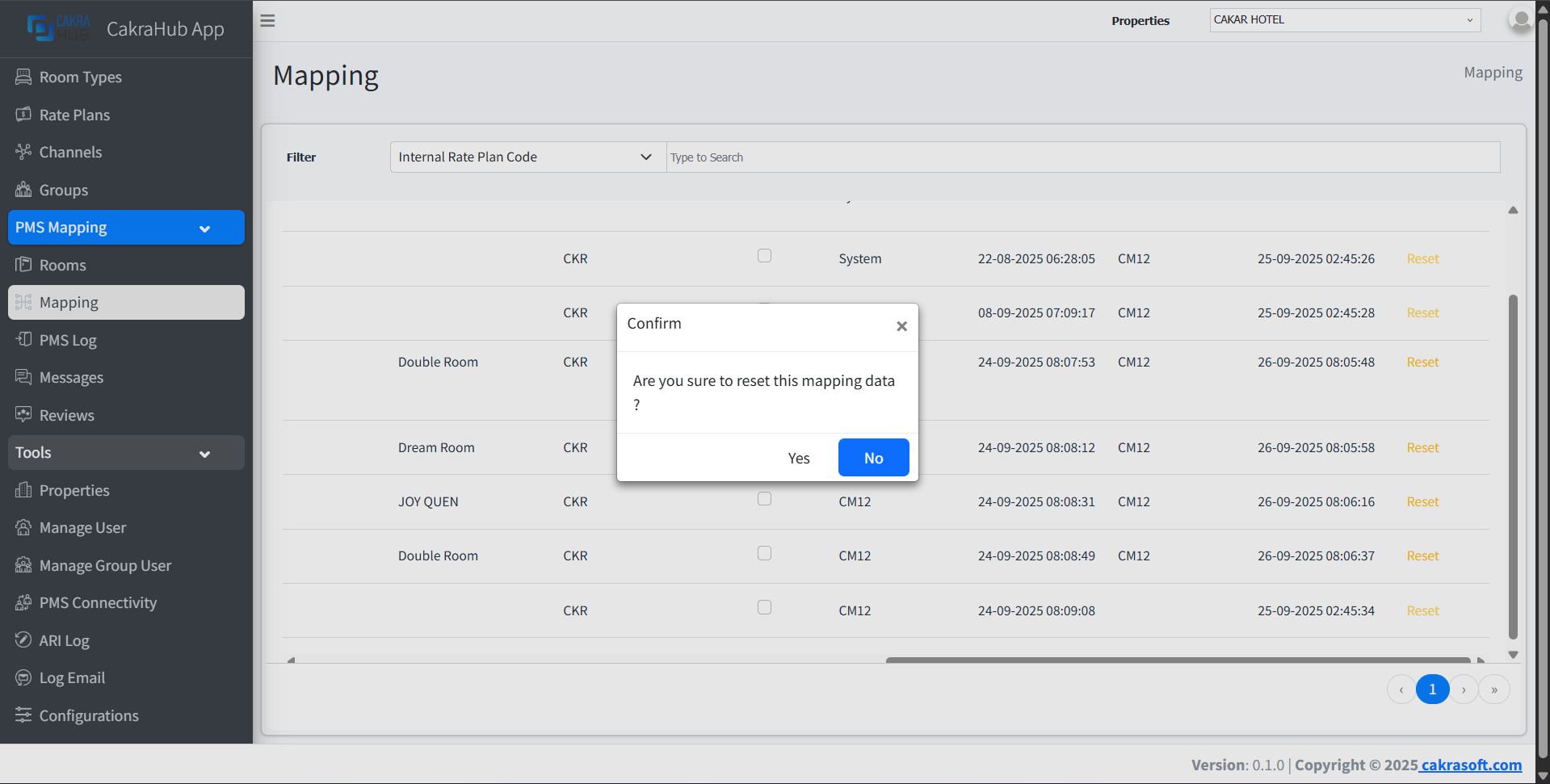Click the ARI Log icon
The height and width of the screenshot is (784, 1550).
(x=23, y=640)
